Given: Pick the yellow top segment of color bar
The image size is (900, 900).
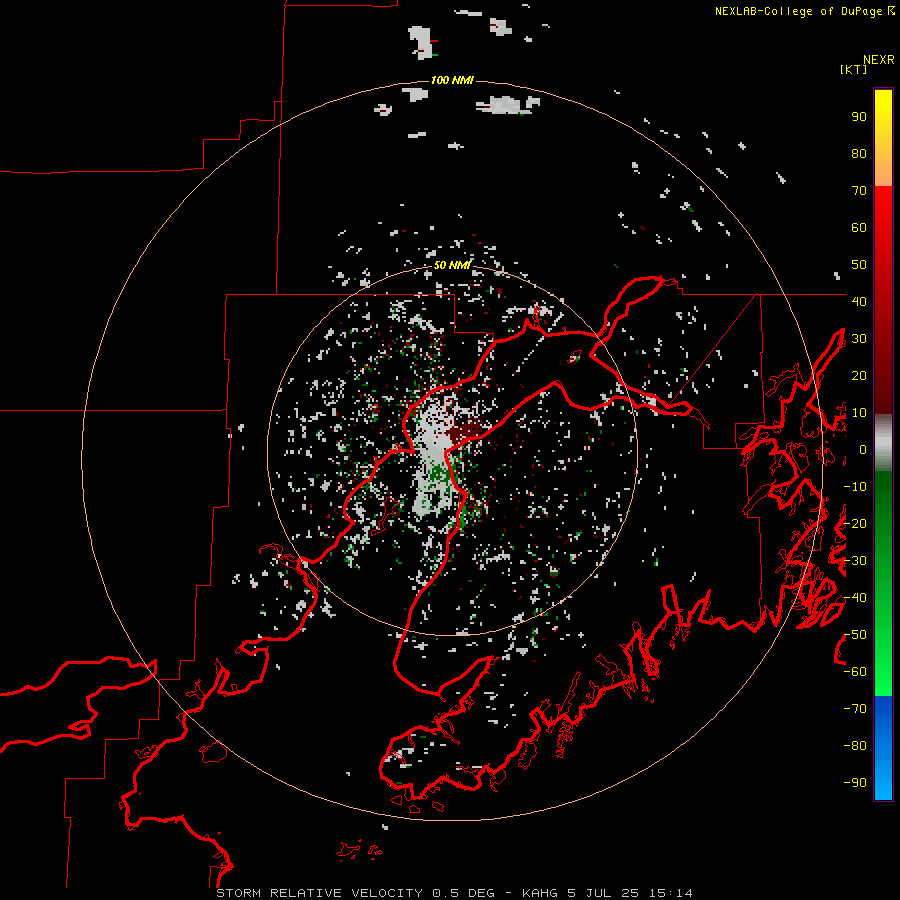Looking at the screenshot, I should click(x=883, y=138).
